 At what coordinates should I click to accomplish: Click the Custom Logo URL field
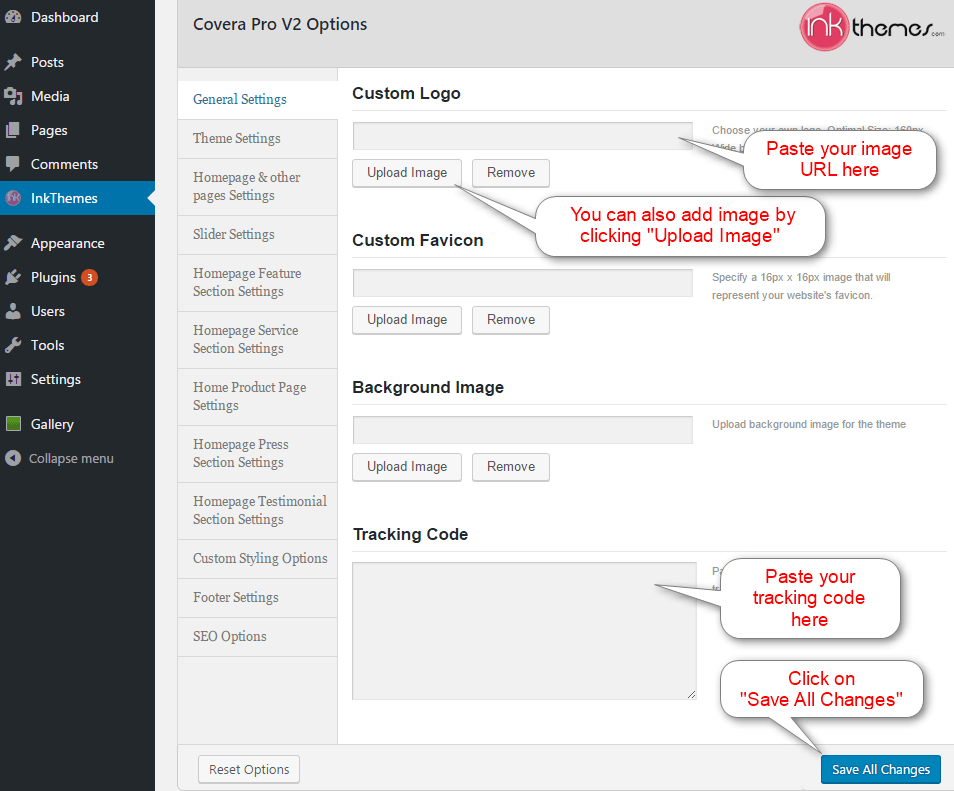pos(523,136)
